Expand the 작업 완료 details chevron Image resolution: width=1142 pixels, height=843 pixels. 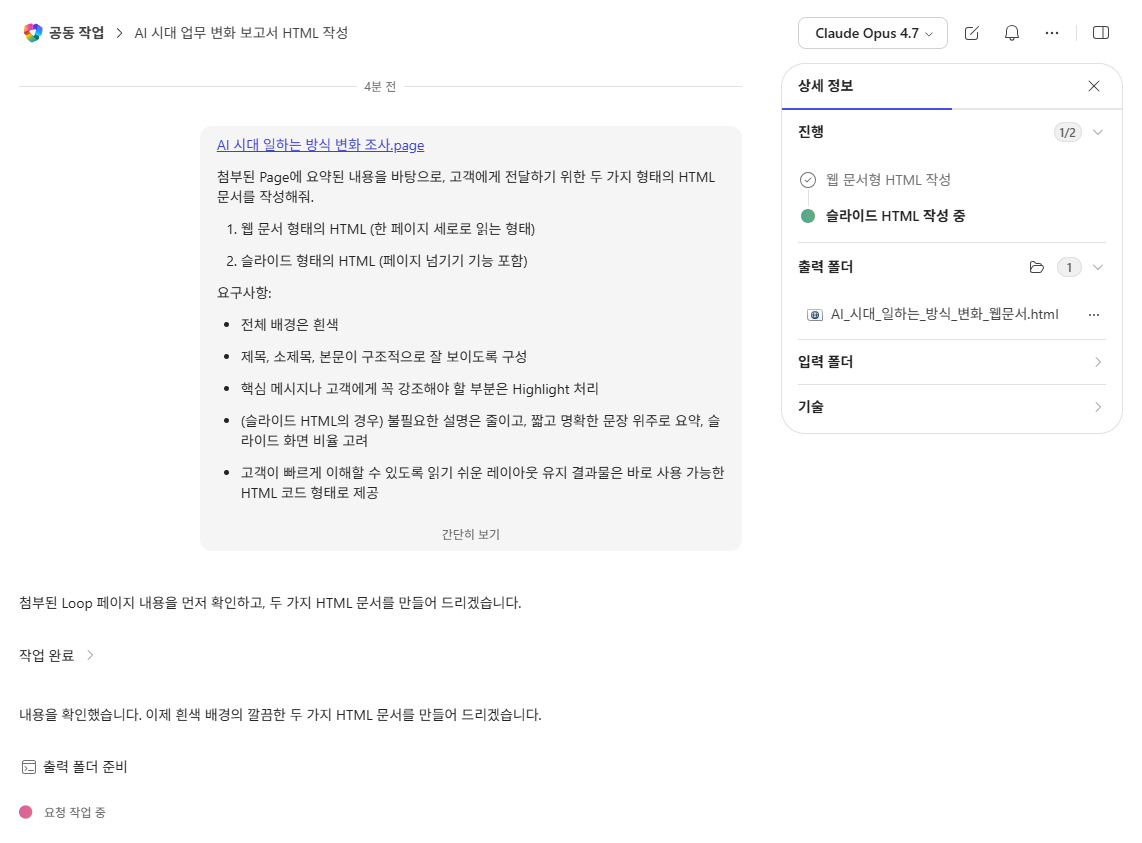pyautogui.click(x=90, y=655)
